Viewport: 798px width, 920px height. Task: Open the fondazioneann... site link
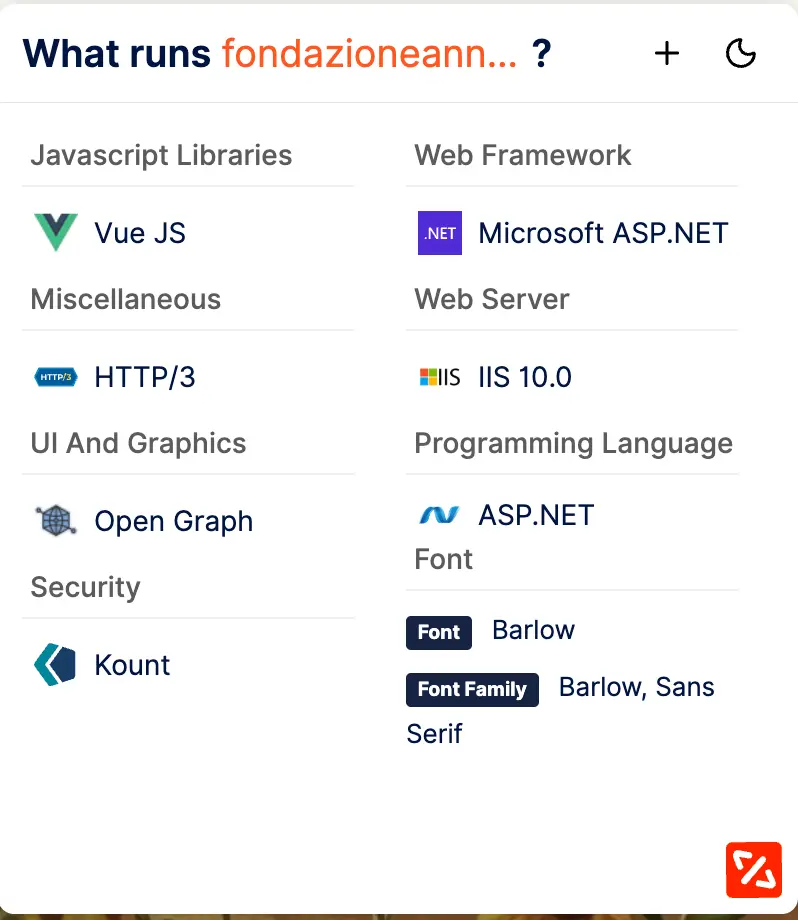[x=369, y=53]
